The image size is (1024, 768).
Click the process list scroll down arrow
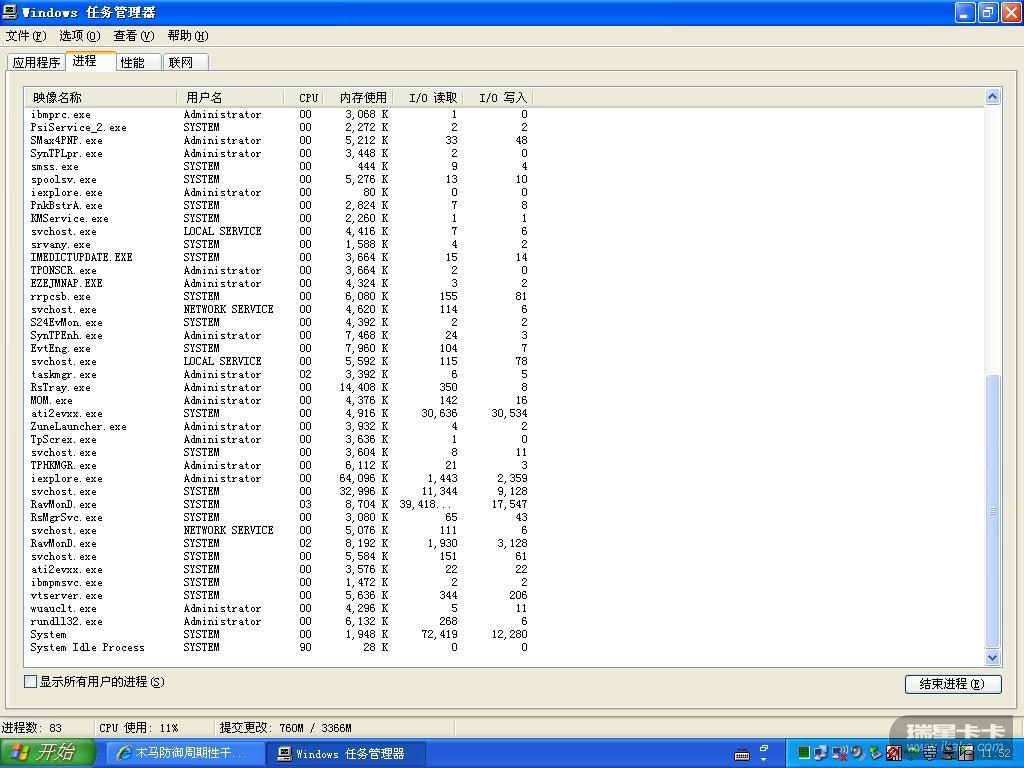coord(992,658)
